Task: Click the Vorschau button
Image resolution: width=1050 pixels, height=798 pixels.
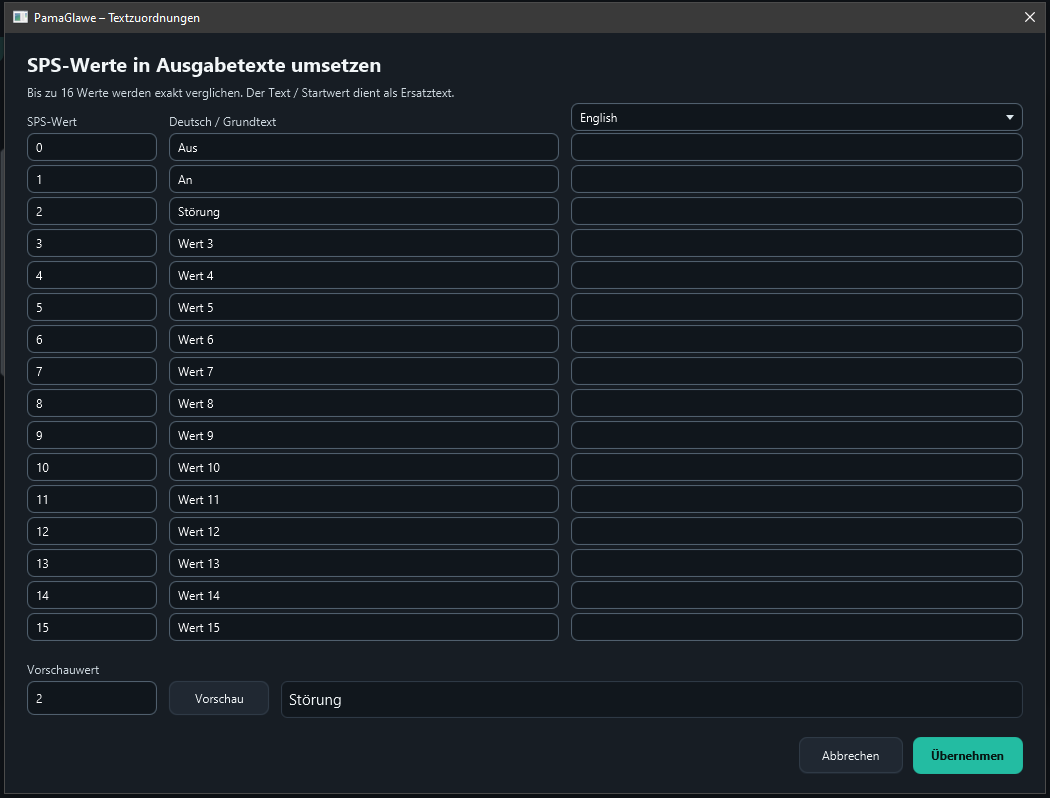Action: coord(219,698)
